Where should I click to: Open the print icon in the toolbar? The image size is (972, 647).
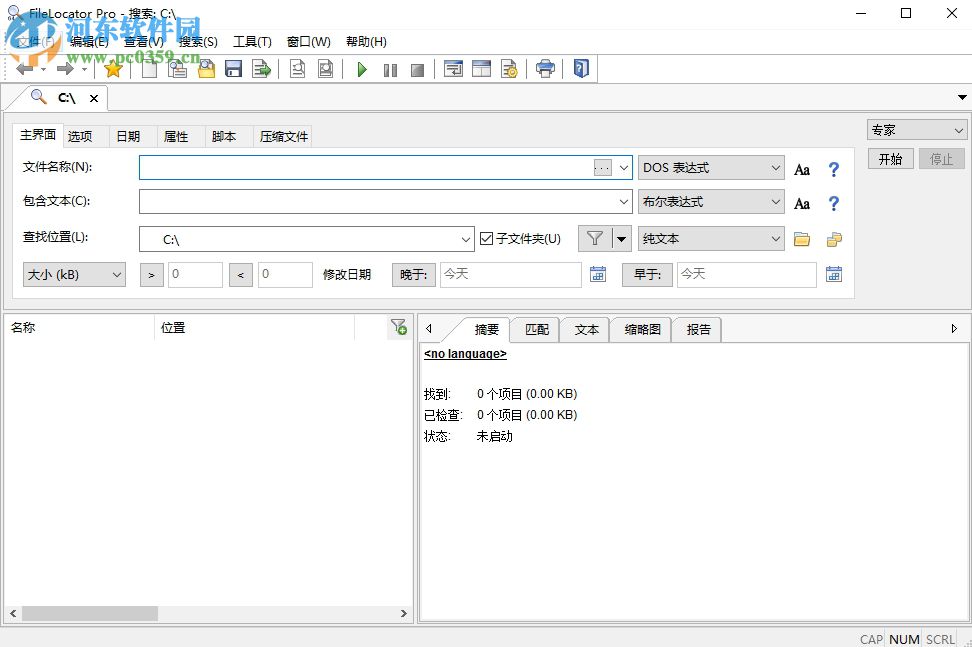(545, 68)
